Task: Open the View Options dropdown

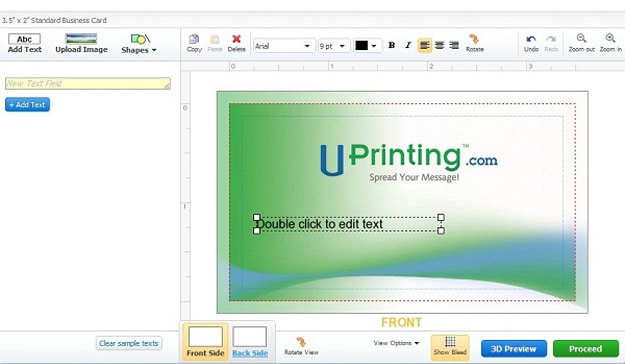Action: click(x=396, y=343)
